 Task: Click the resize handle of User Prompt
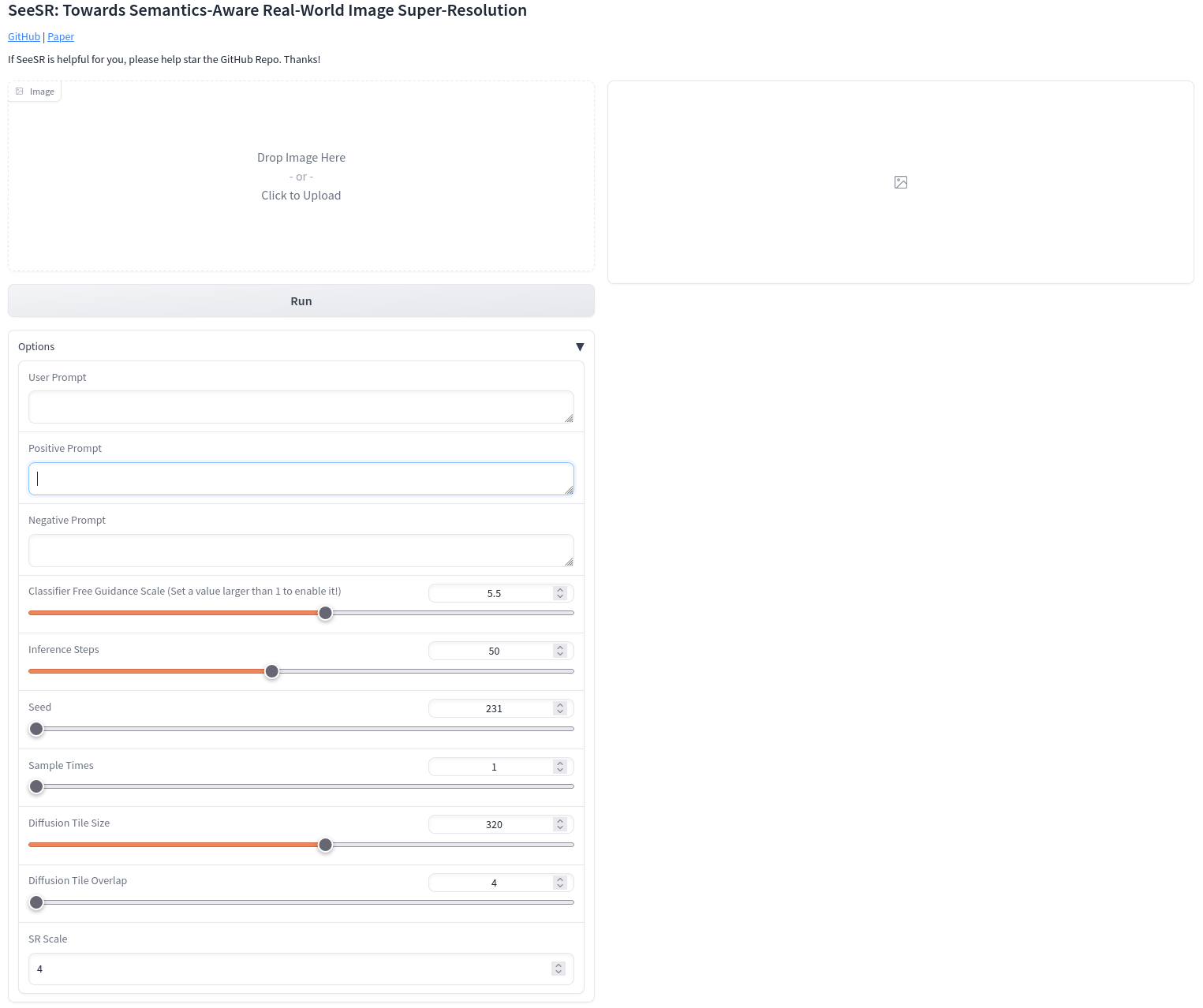569,418
